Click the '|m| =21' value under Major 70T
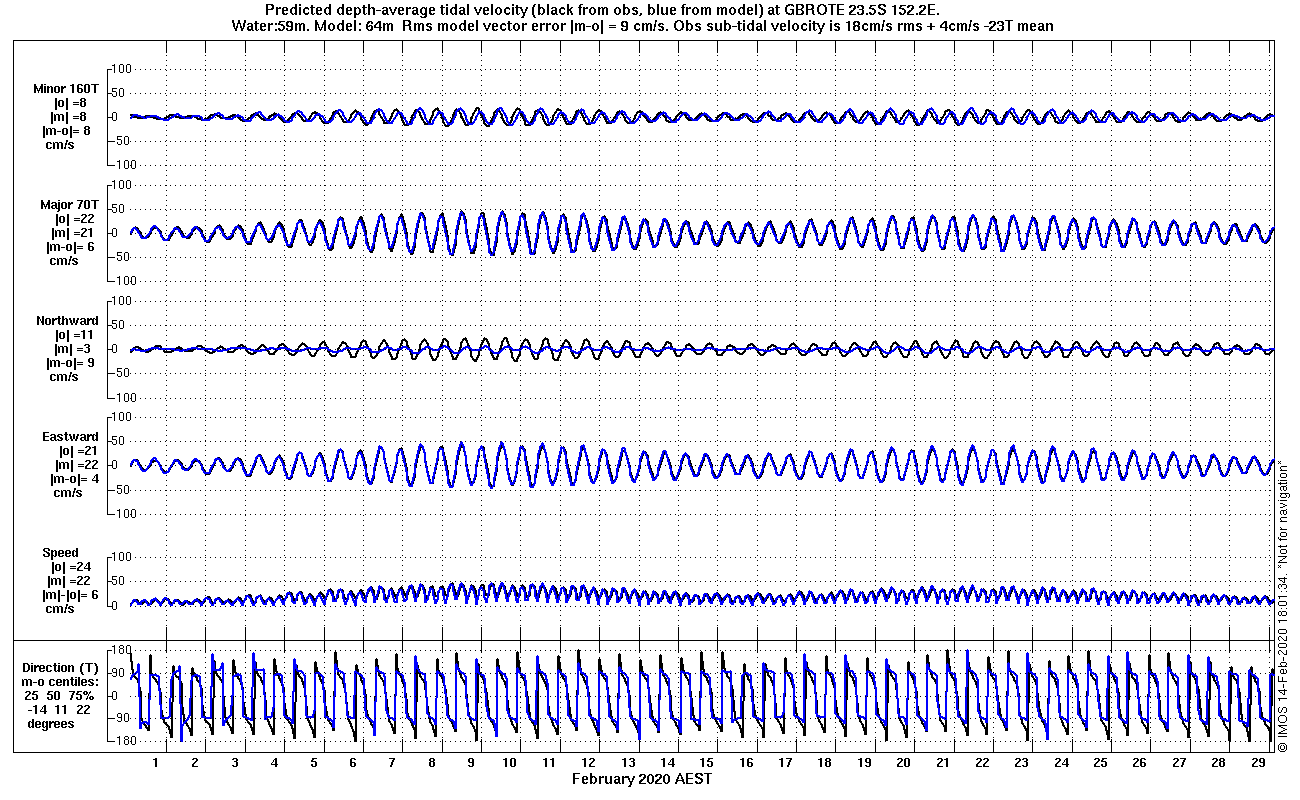This screenshot has width=1300, height=800. click(75, 233)
